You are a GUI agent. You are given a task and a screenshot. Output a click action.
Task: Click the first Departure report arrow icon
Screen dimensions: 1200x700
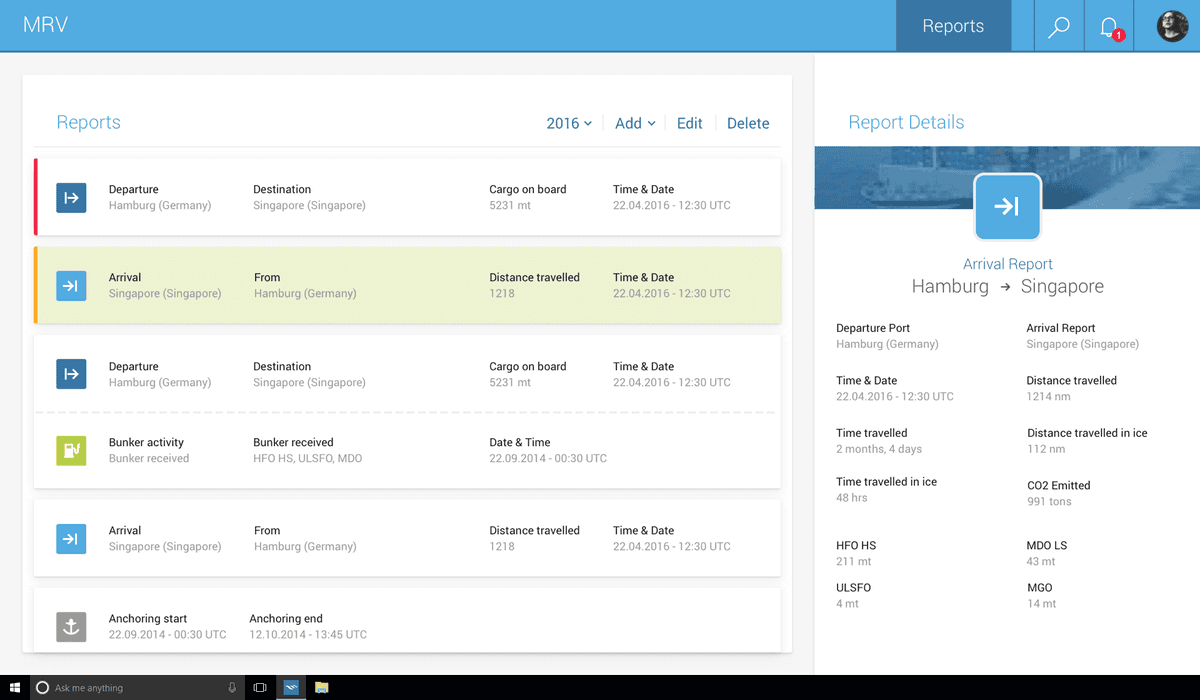point(71,197)
